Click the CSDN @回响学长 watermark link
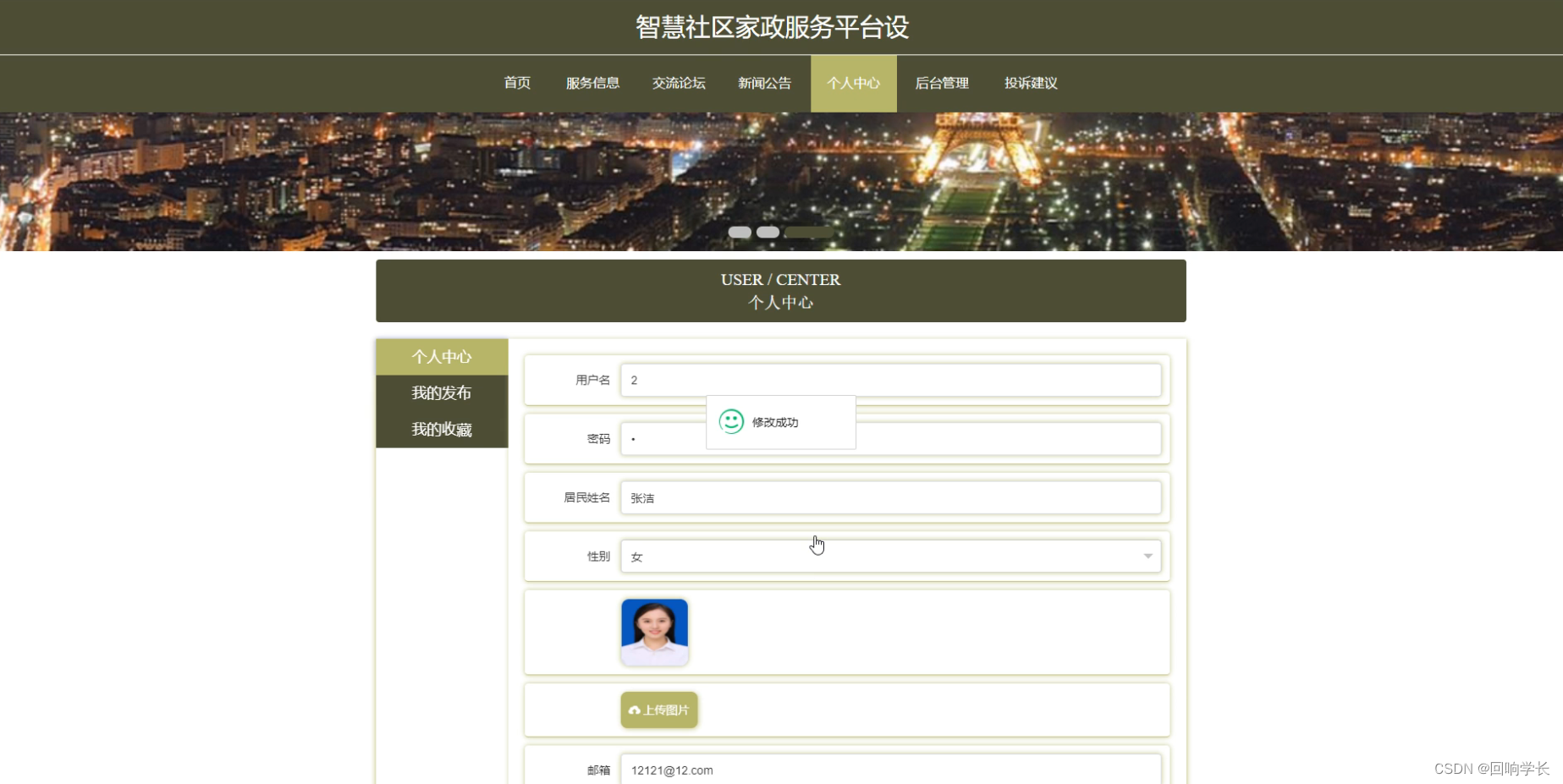 click(x=1494, y=769)
